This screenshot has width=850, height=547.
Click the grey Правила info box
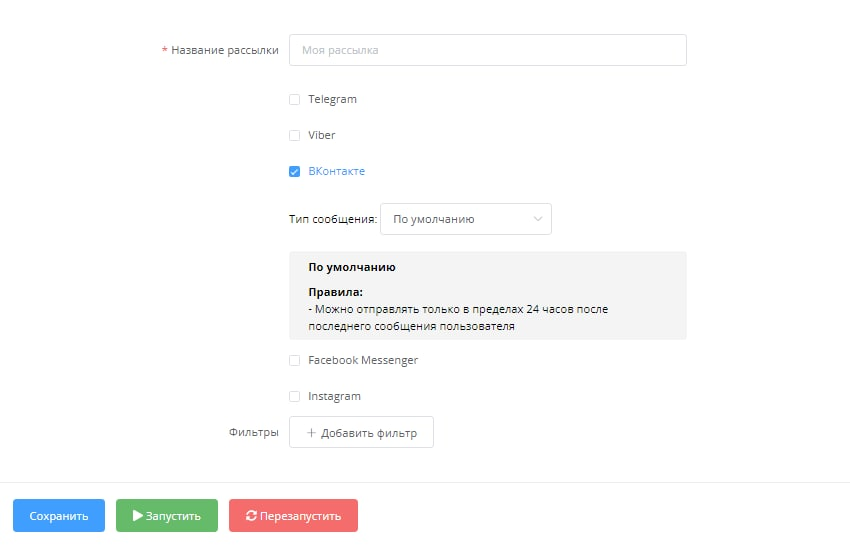coord(487,296)
